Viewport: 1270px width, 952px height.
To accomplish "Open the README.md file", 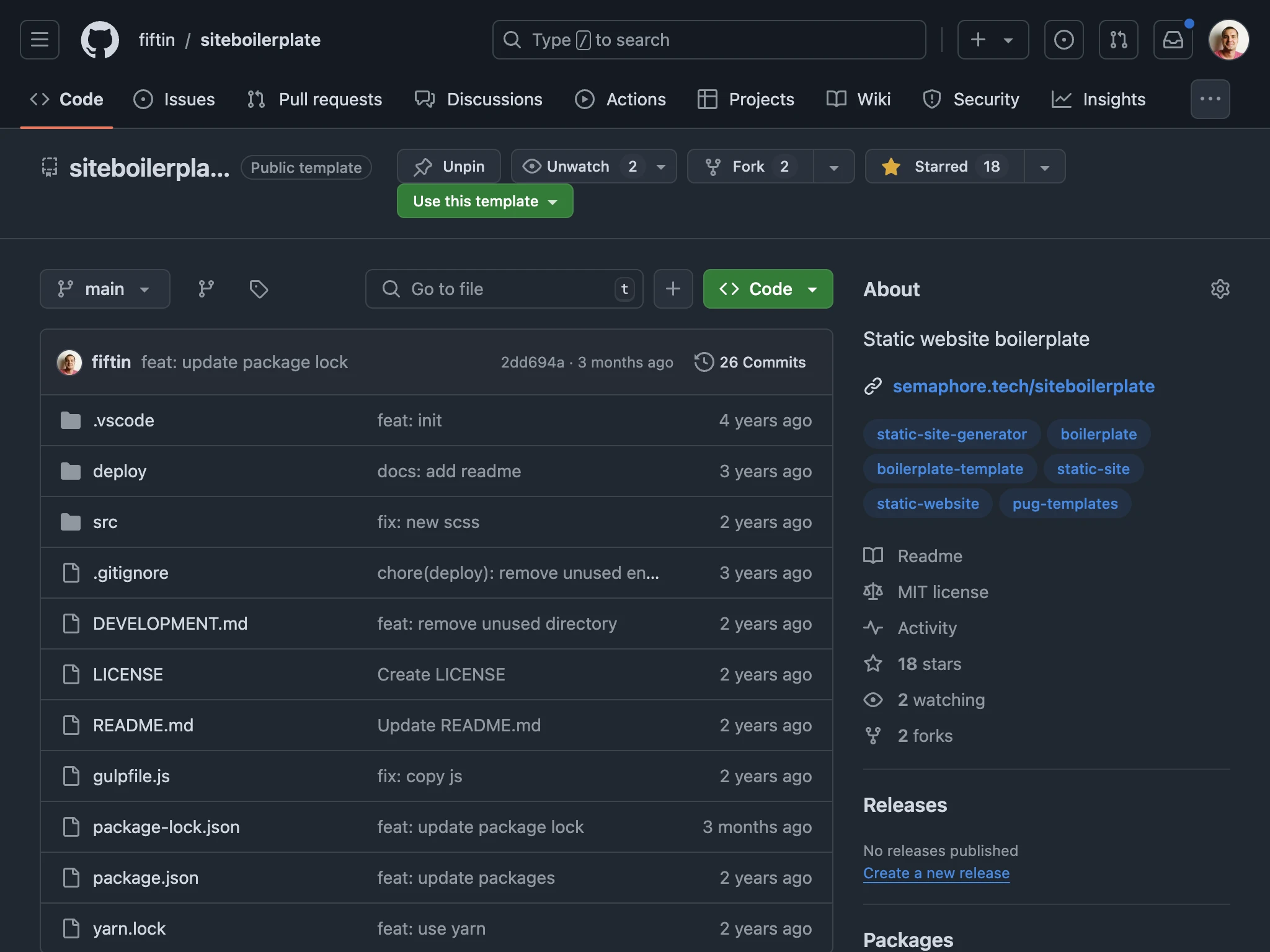I will tap(143, 725).
